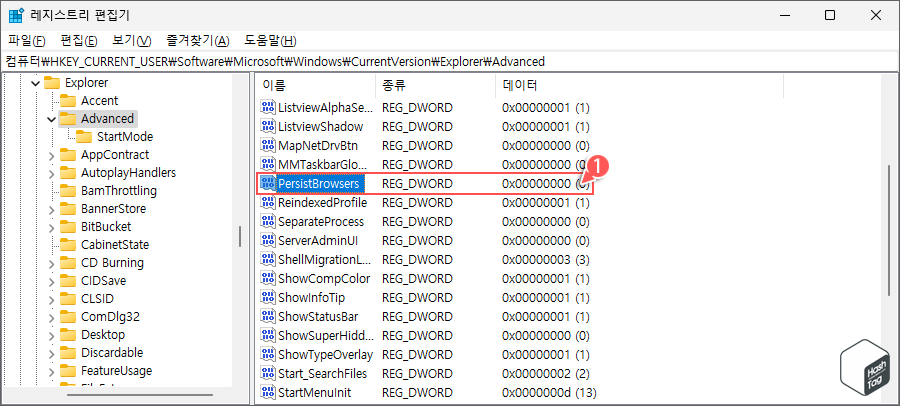Click the ListviewAlphaSe... DWORD value icon
This screenshot has width=900, height=406.
click(x=268, y=107)
